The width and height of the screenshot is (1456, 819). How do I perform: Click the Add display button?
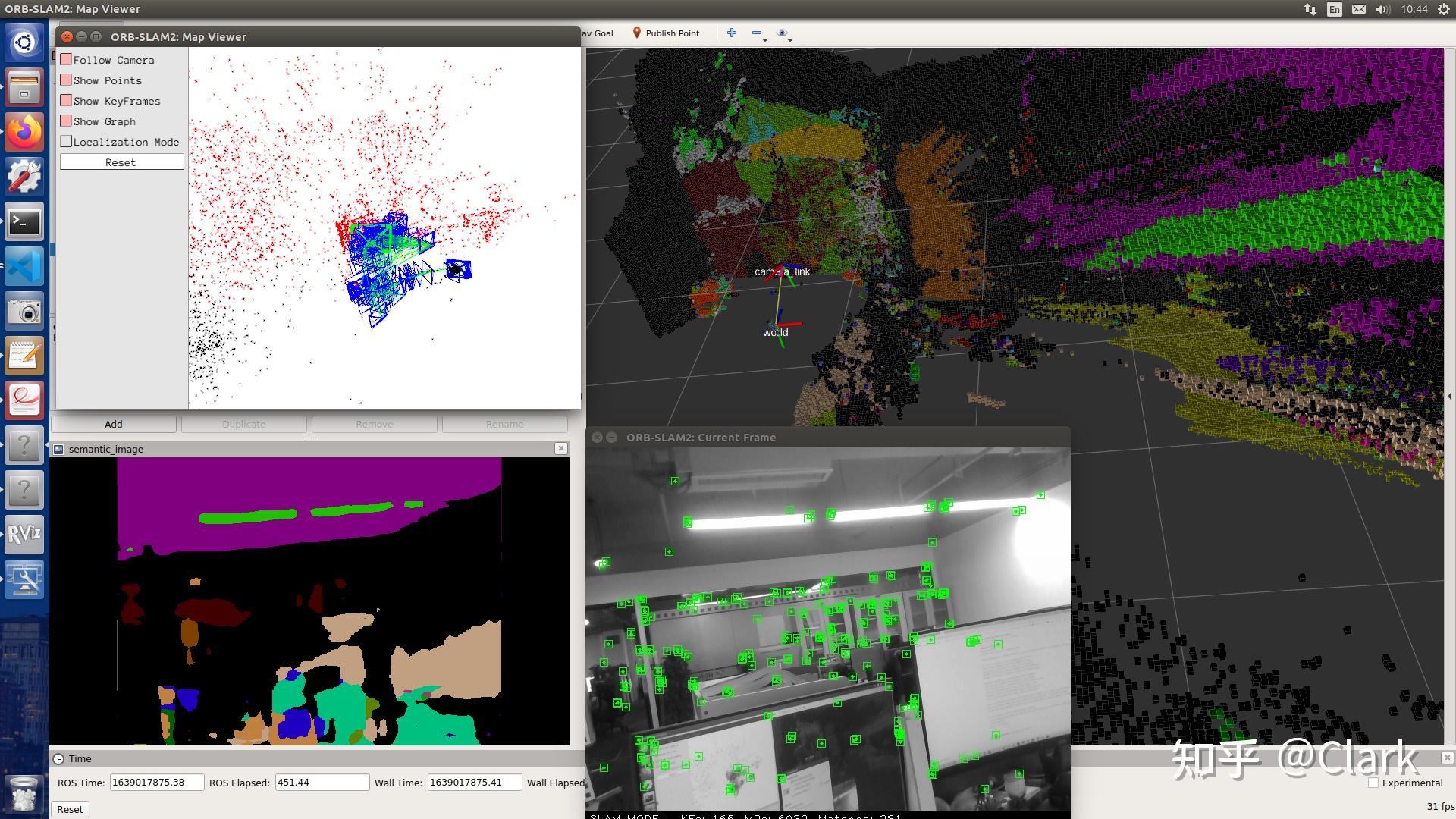click(x=114, y=424)
